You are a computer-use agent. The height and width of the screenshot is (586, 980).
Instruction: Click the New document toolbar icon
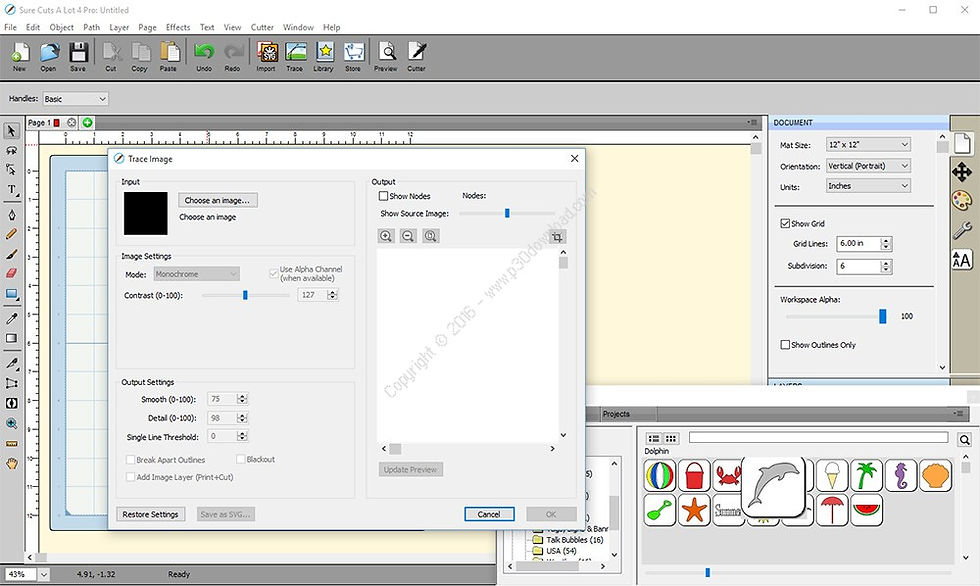pyautogui.click(x=19, y=57)
